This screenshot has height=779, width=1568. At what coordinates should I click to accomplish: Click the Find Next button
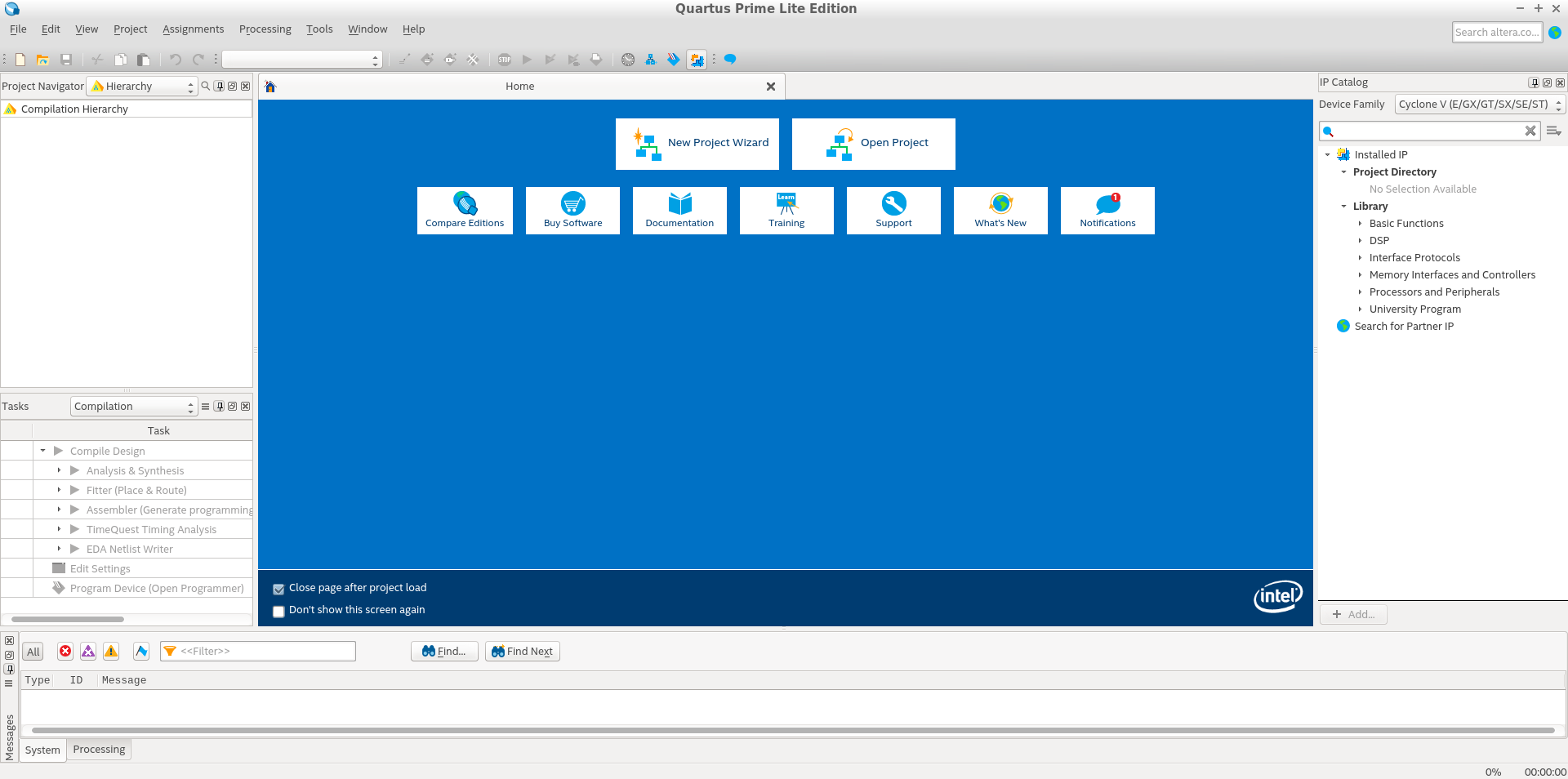[x=522, y=652]
